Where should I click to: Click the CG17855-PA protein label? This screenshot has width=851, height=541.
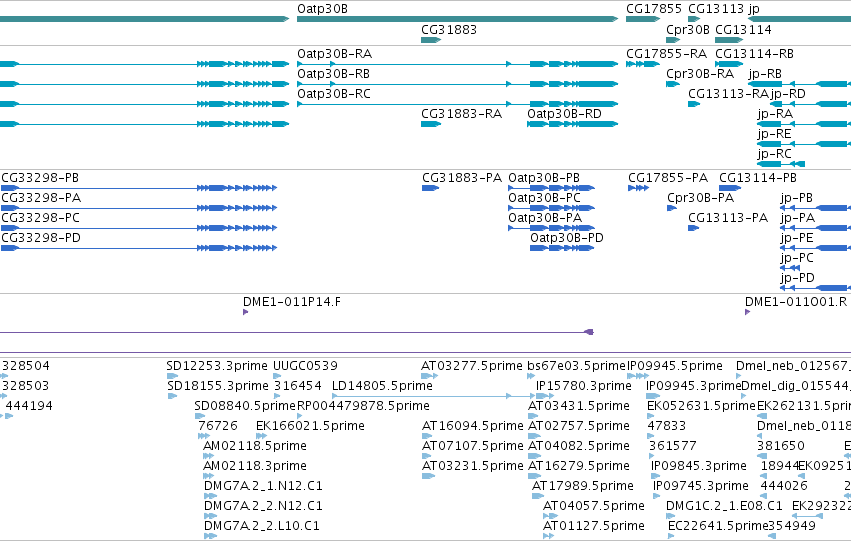668,178
